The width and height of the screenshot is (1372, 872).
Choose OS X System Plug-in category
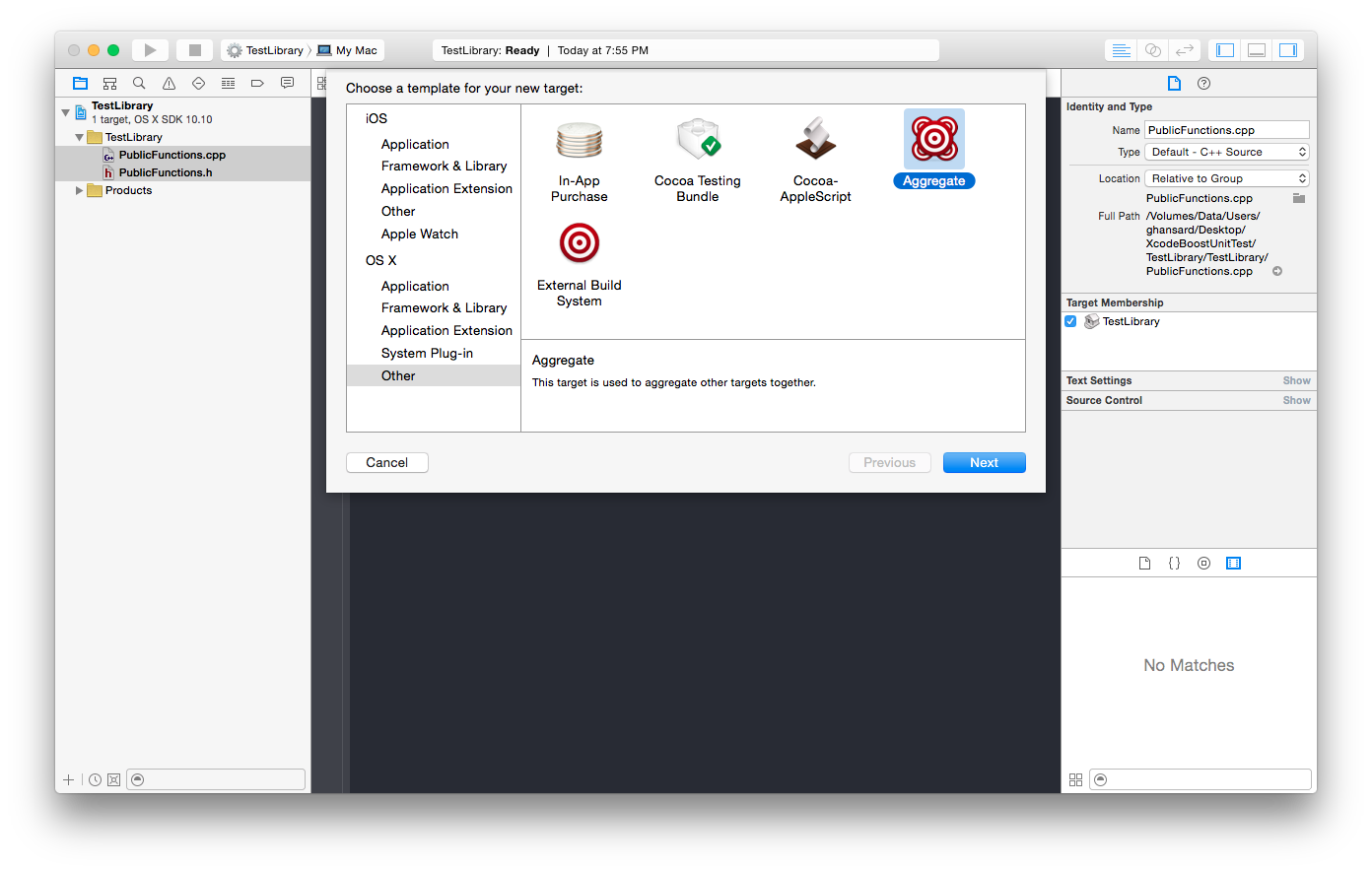pos(427,354)
